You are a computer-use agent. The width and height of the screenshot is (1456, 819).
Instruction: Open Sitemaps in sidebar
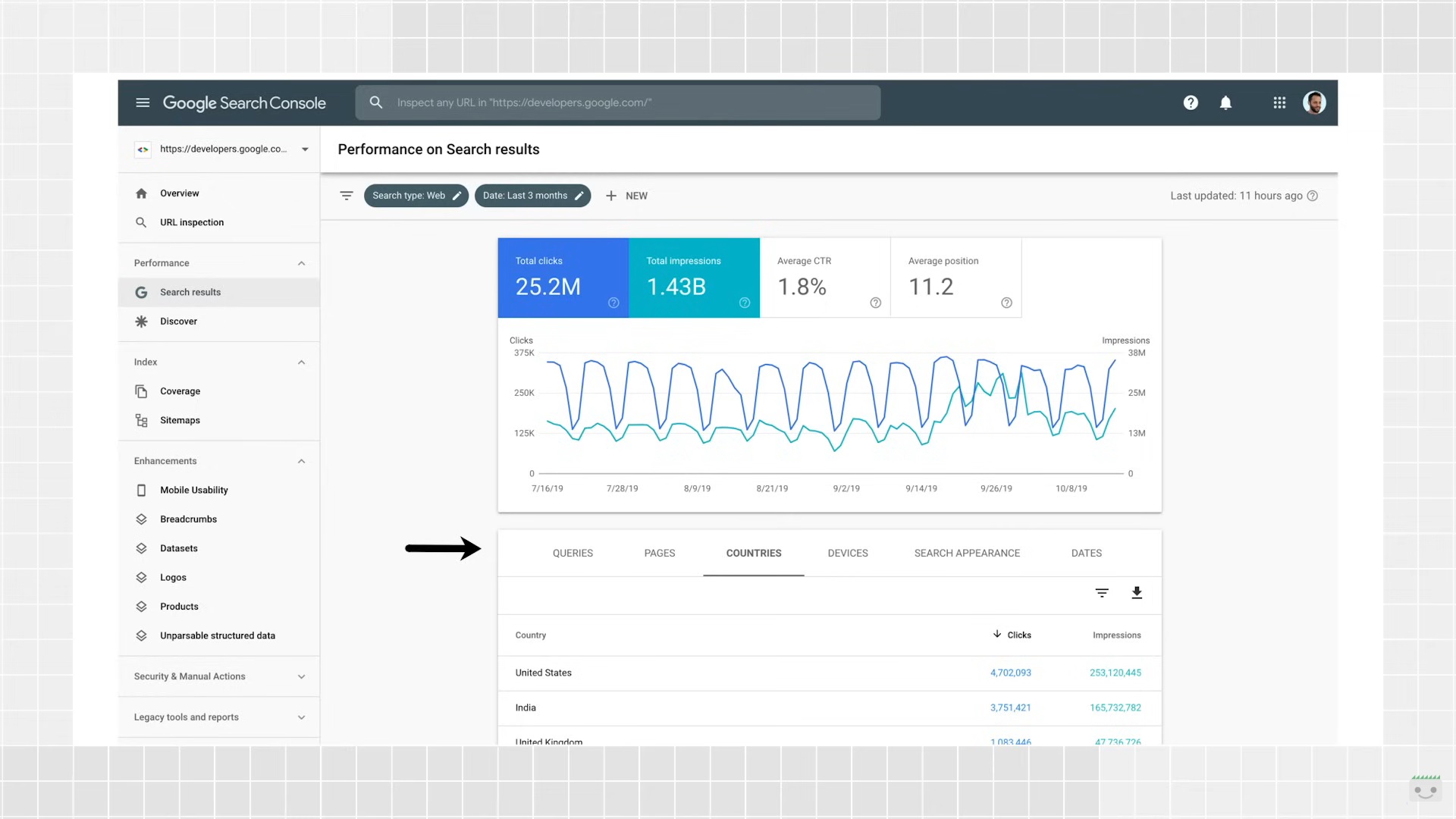pyautogui.click(x=219, y=420)
